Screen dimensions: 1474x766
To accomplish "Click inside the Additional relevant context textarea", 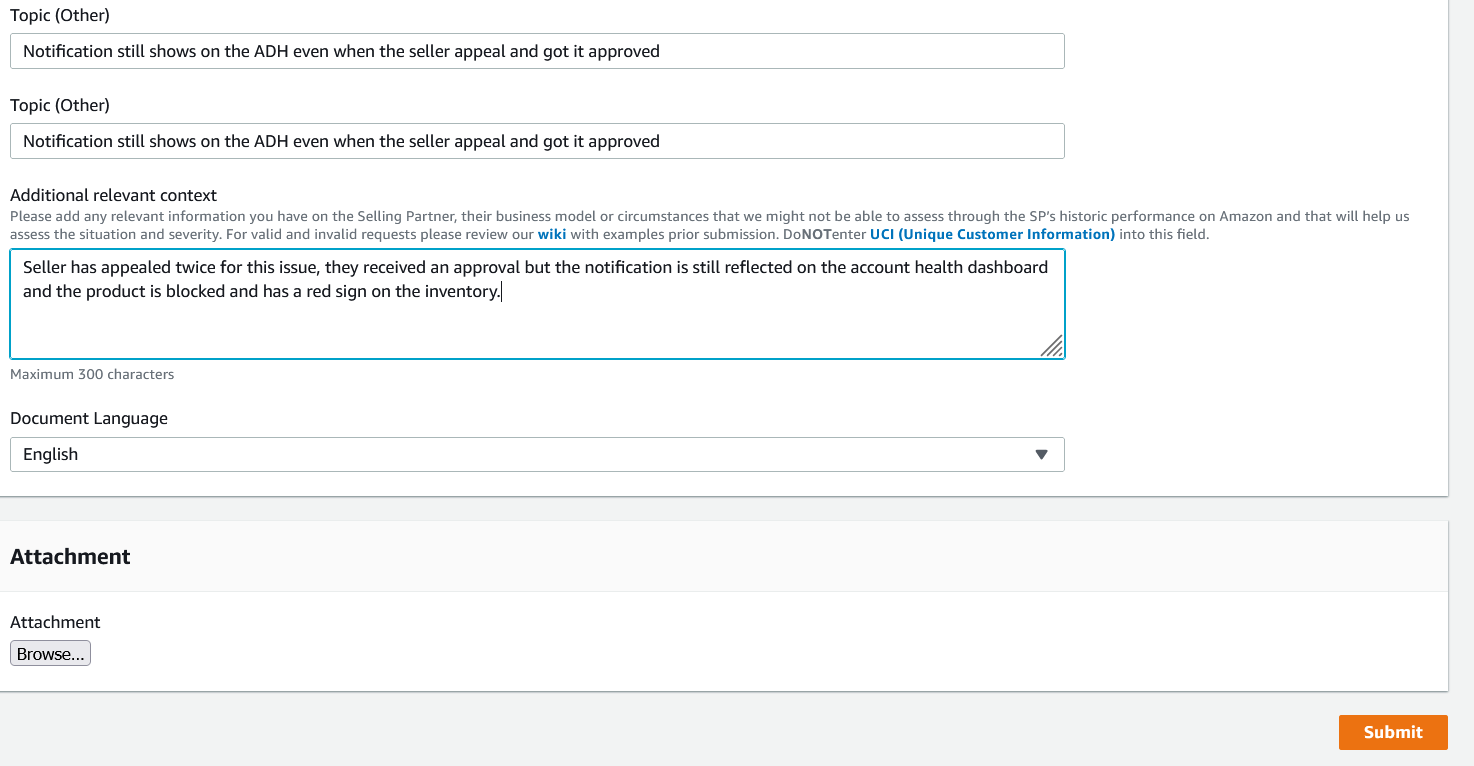I will pos(537,304).
